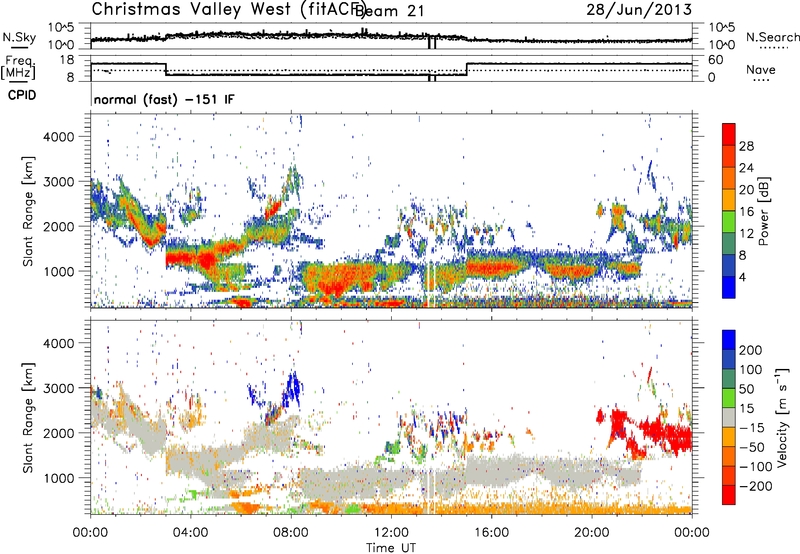Select the 04:00 time tick label
The width and height of the screenshot is (800, 554).
190,533
